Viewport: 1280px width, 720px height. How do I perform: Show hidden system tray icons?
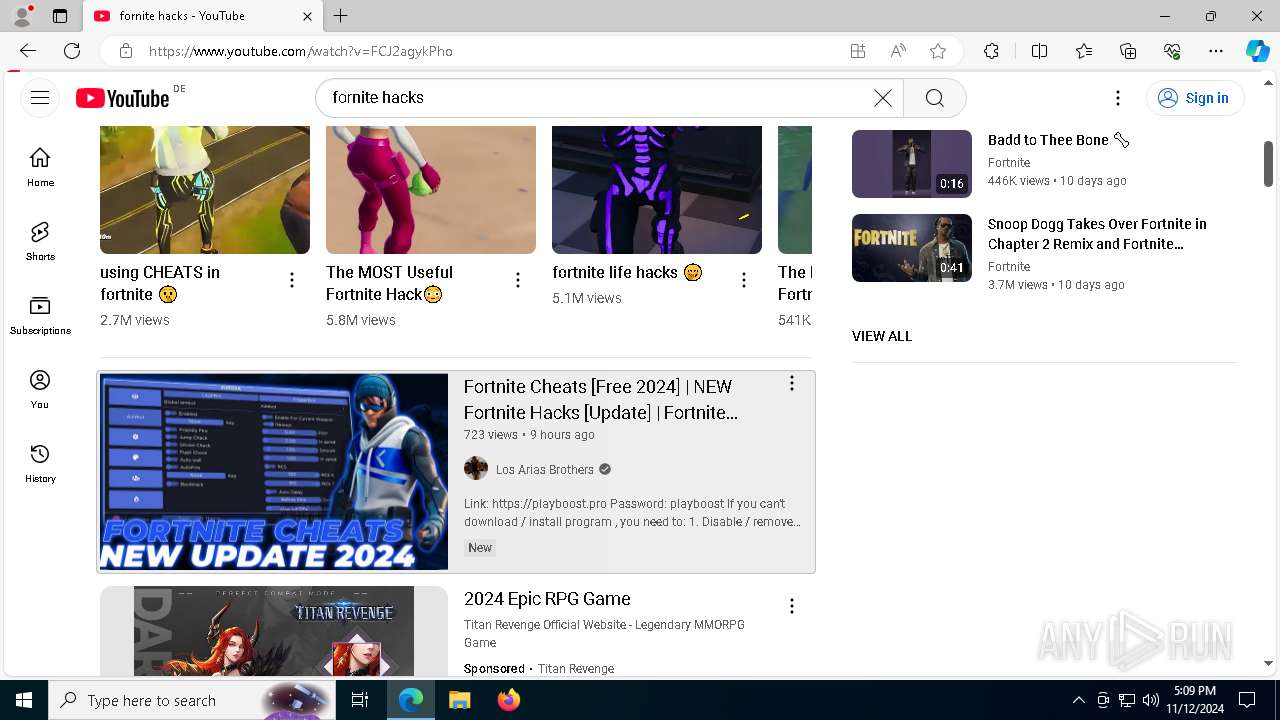(1078, 700)
